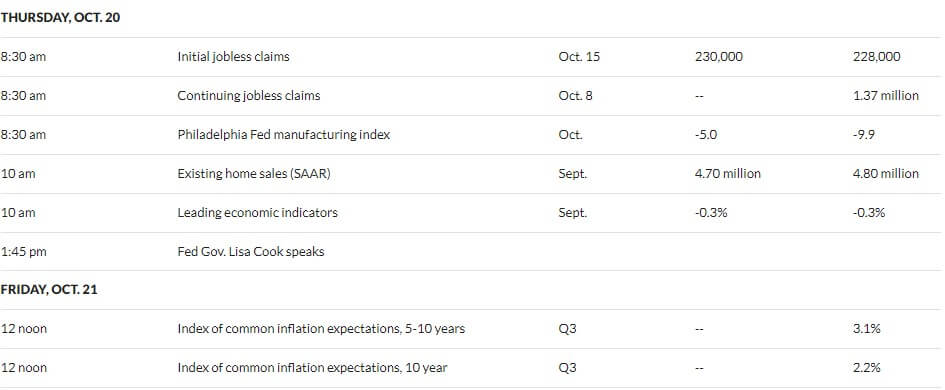The image size is (945, 390).
Task: Select the 1.37 million previous value
Action: [x=886, y=95]
